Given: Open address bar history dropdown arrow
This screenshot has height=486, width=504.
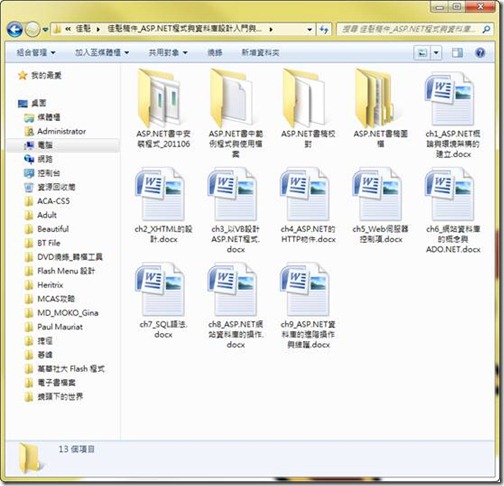Looking at the screenshot, I should [309, 30].
